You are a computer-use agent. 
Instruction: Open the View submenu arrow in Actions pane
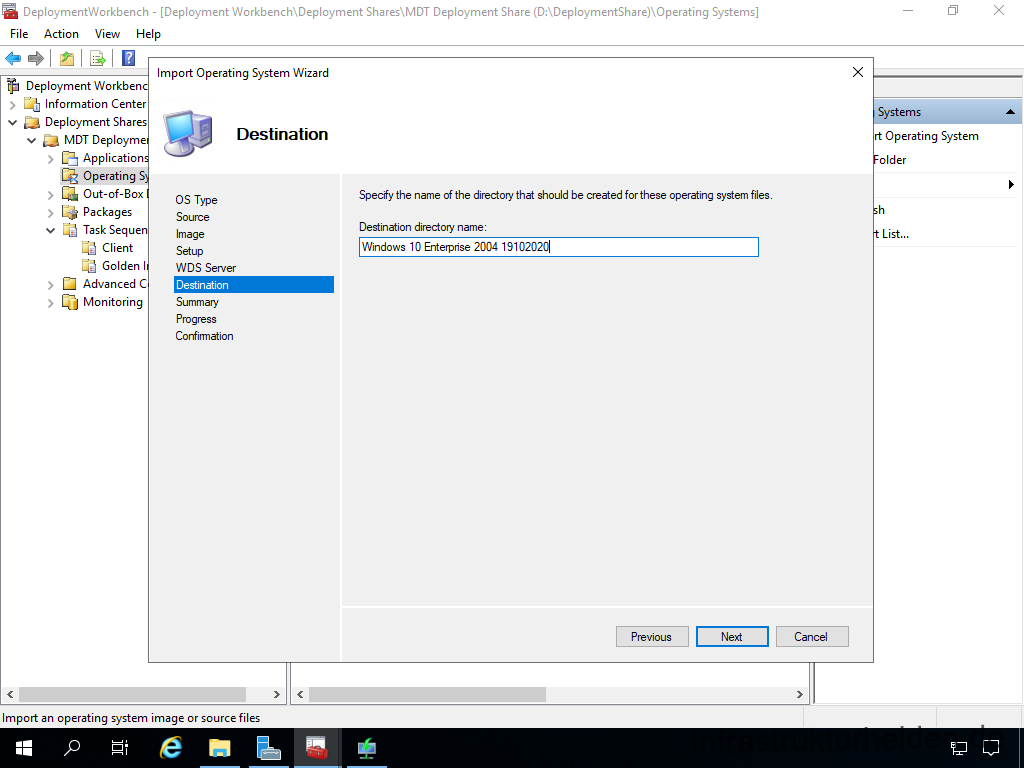point(1011,185)
